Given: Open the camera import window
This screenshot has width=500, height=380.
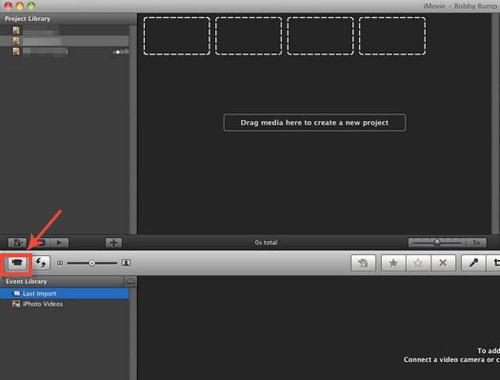Looking at the screenshot, I should coord(17,263).
